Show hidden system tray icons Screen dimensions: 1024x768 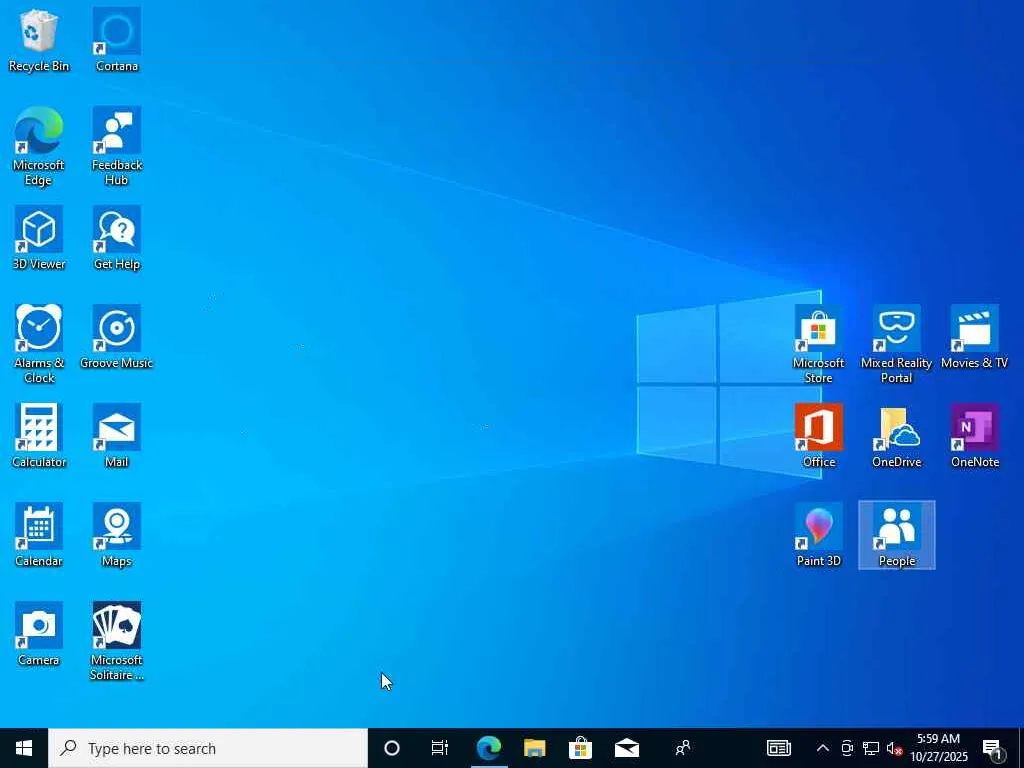pos(823,748)
